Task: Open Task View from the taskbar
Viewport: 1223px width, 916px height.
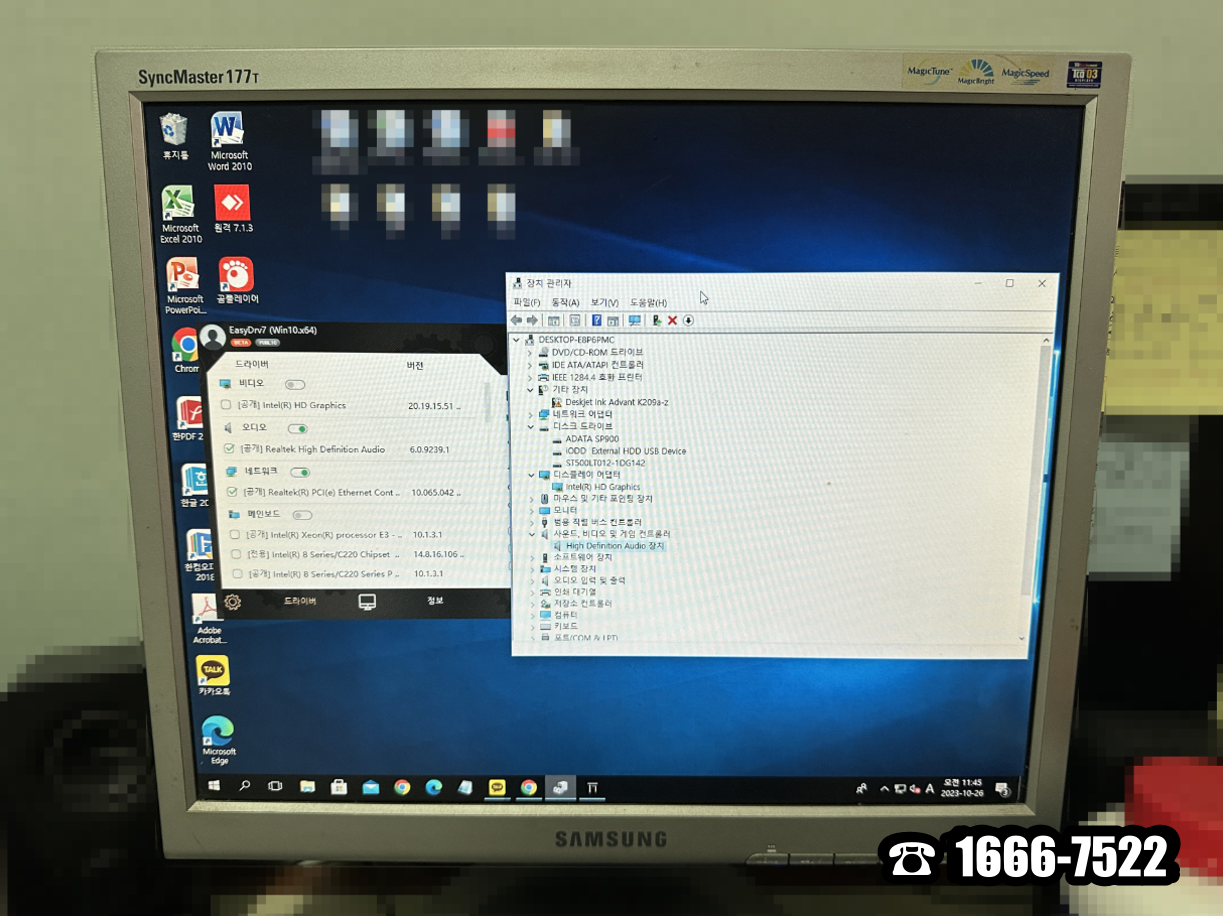Action: click(276, 787)
